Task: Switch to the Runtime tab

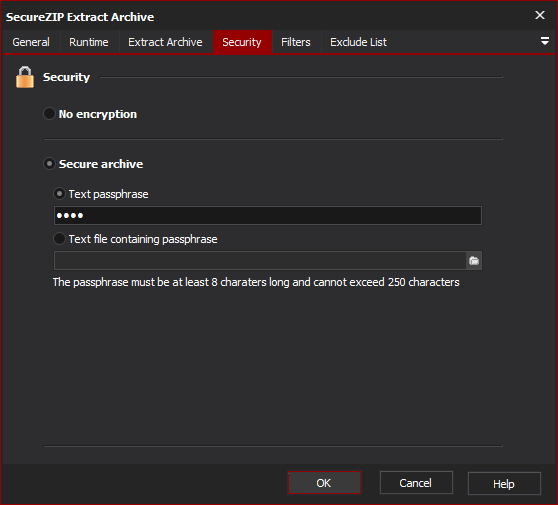Action: coord(89,42)
